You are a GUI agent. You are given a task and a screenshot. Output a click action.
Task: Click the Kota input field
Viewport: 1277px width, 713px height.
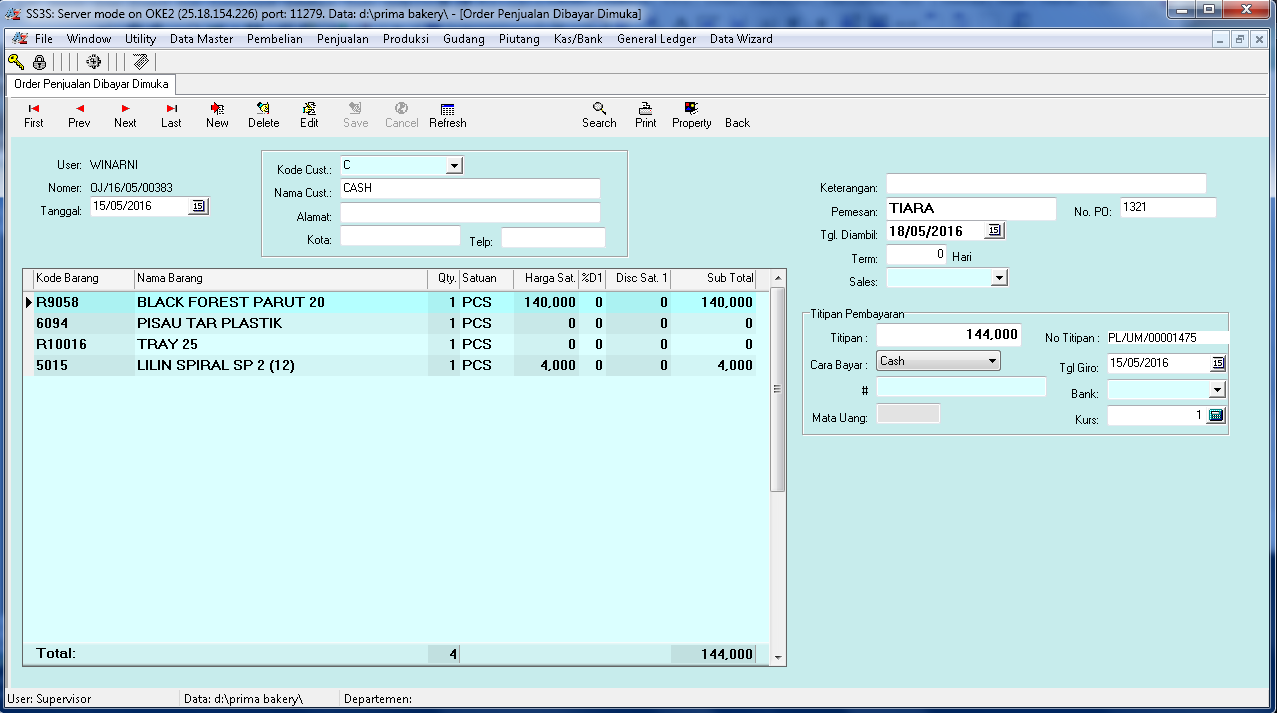click(400, 236)
